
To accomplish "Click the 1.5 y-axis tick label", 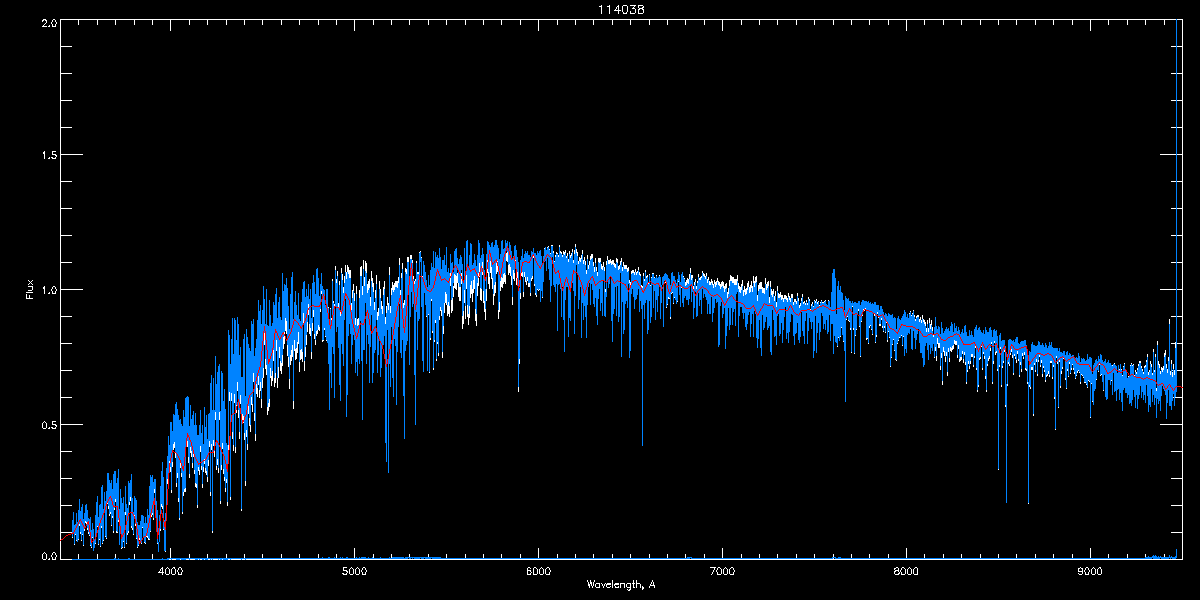I will coord(47,156).
